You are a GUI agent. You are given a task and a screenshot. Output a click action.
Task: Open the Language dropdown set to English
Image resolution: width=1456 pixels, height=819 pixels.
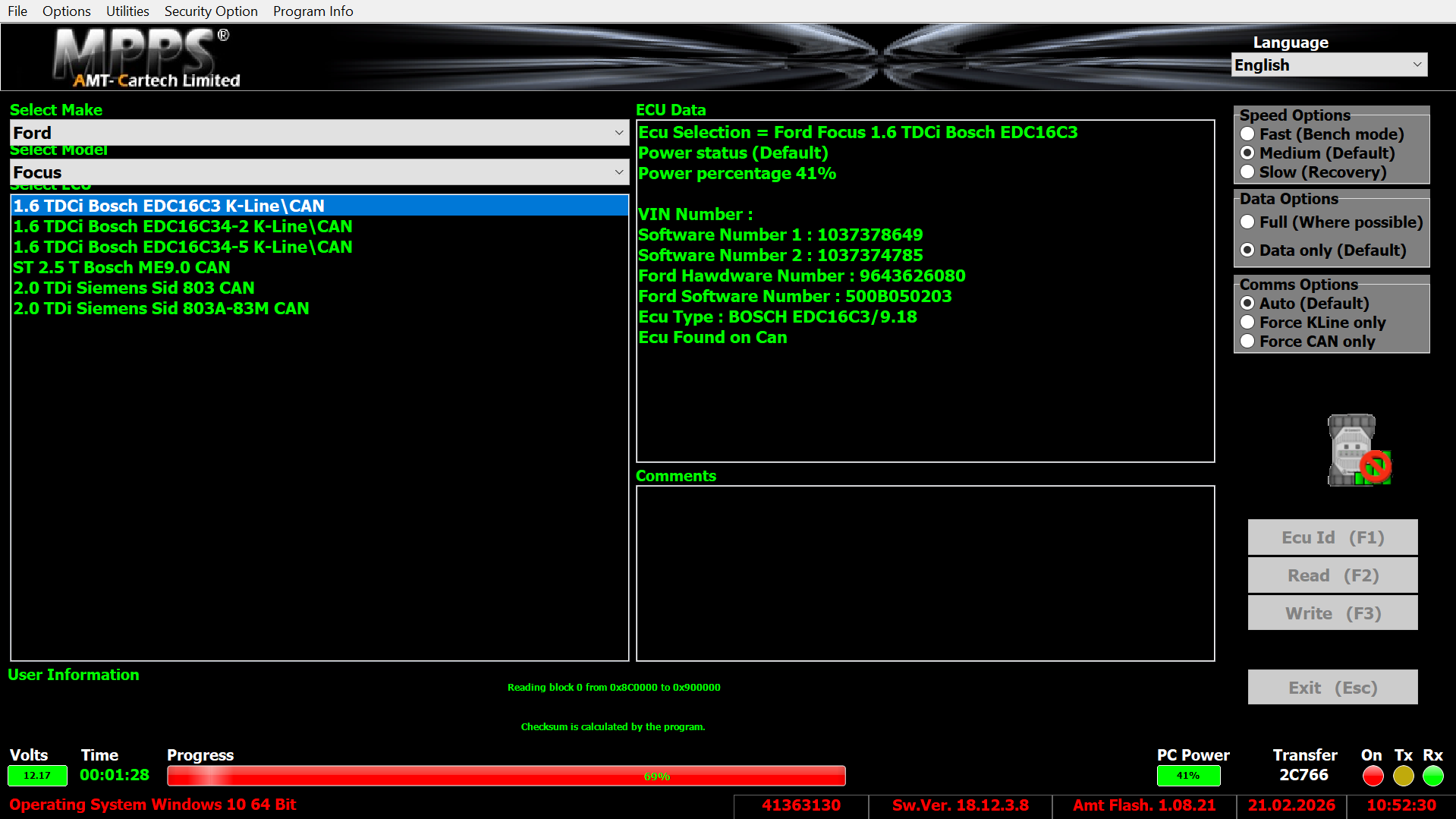(x=1329, y=65)
